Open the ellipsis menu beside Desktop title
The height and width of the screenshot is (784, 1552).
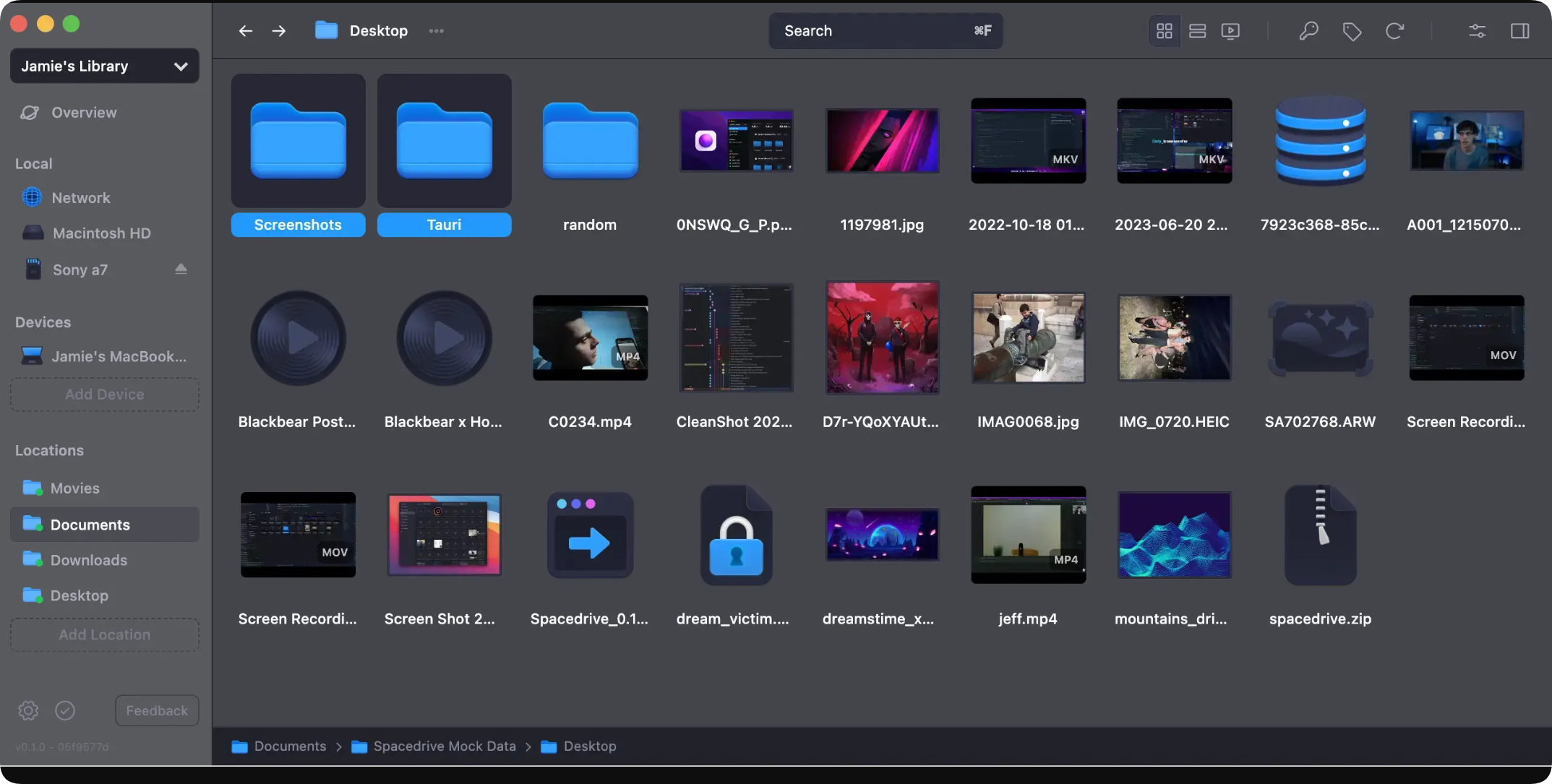click(x=436, y=31)
